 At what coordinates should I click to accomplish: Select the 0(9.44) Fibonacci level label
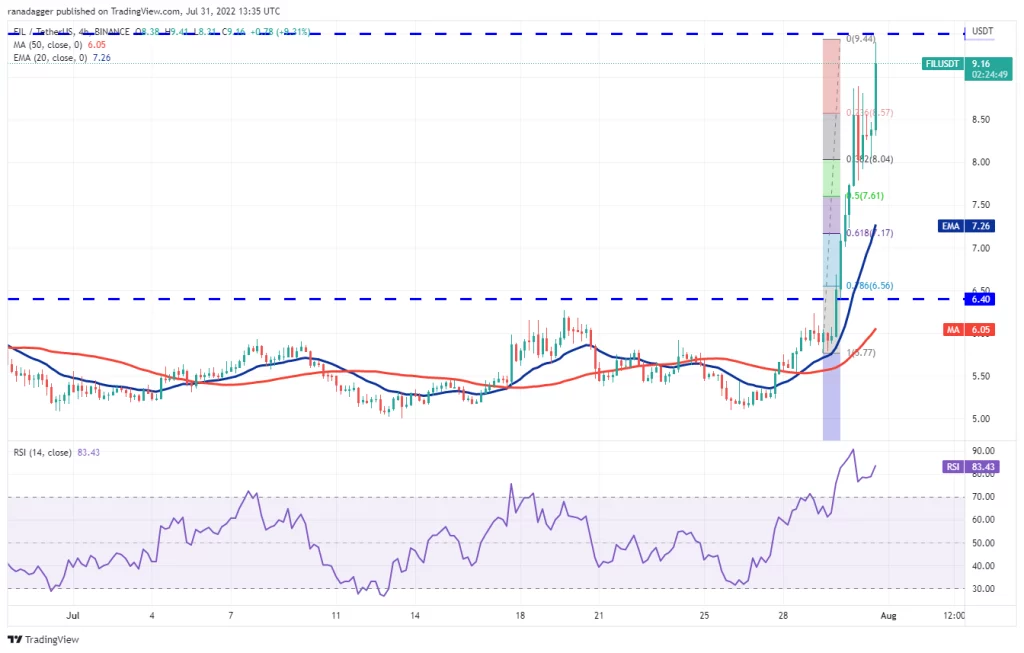point(861,39)
